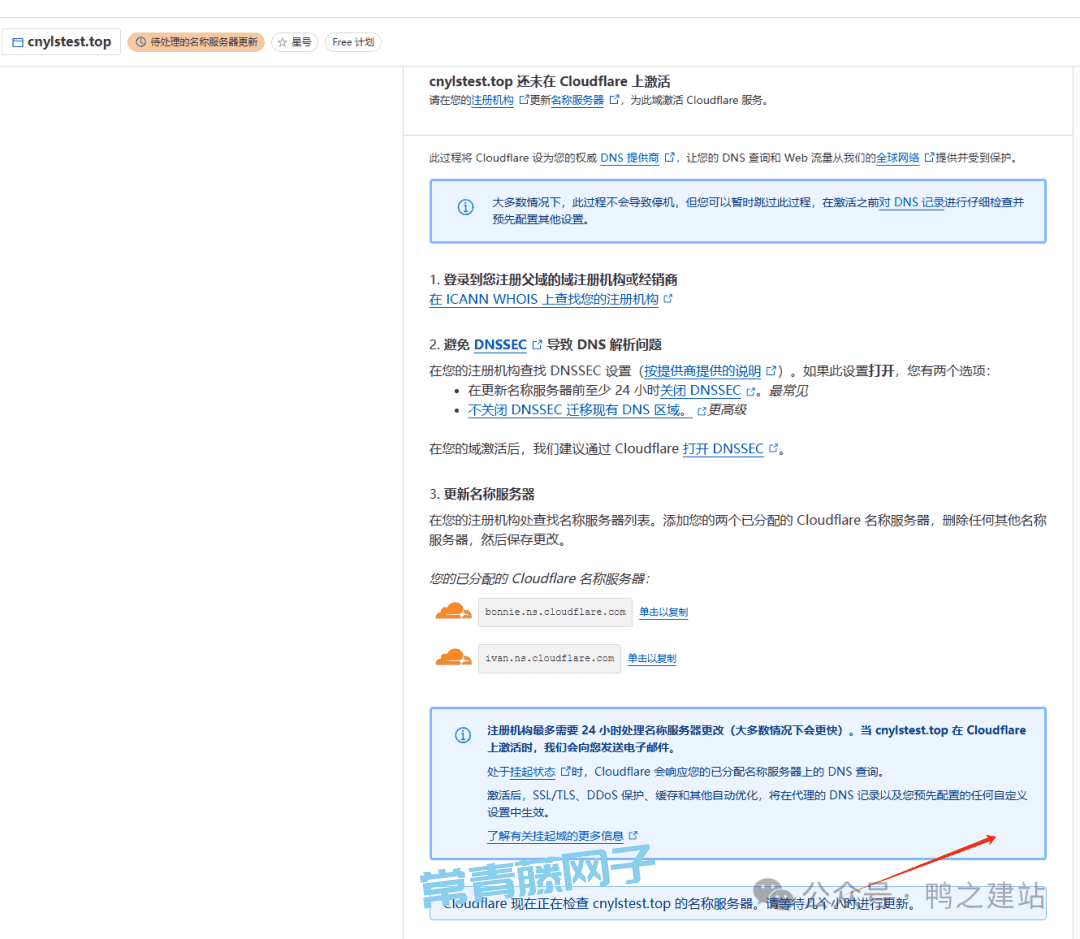Click external icon after 按提供商提供的说明
The image size is (1080, 939).
point(771,371)
